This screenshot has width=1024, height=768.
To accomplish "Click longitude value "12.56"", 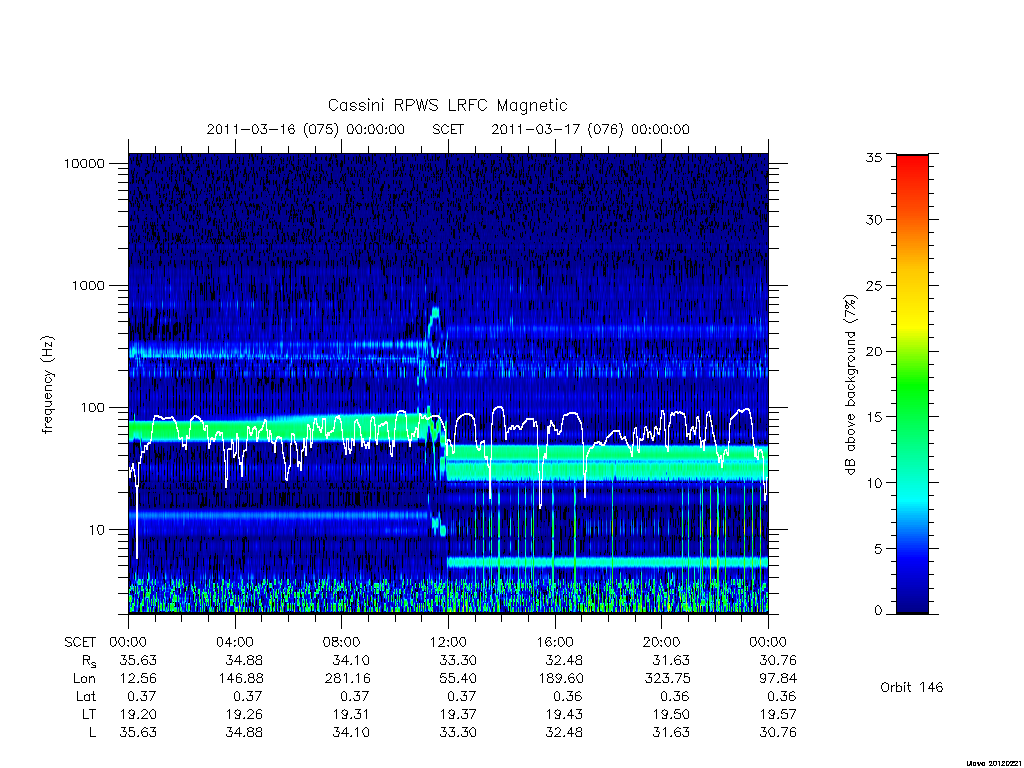I will click(x=138, y=679).
